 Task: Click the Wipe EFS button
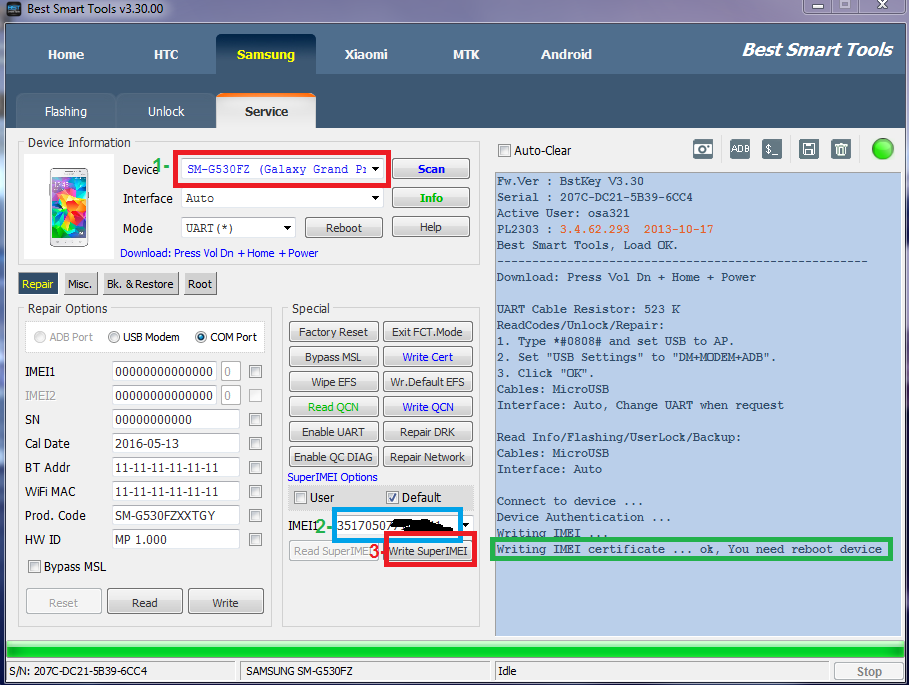coord(333,382)
